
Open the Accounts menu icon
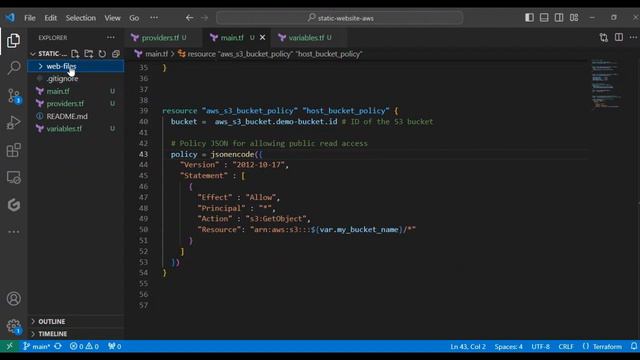(13, 298)
